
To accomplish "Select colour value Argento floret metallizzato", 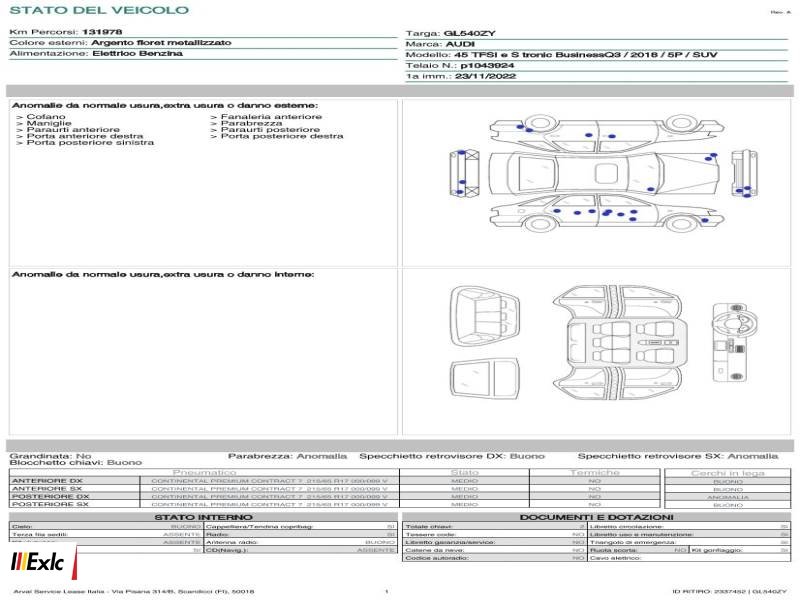I will tap(161, 42).
